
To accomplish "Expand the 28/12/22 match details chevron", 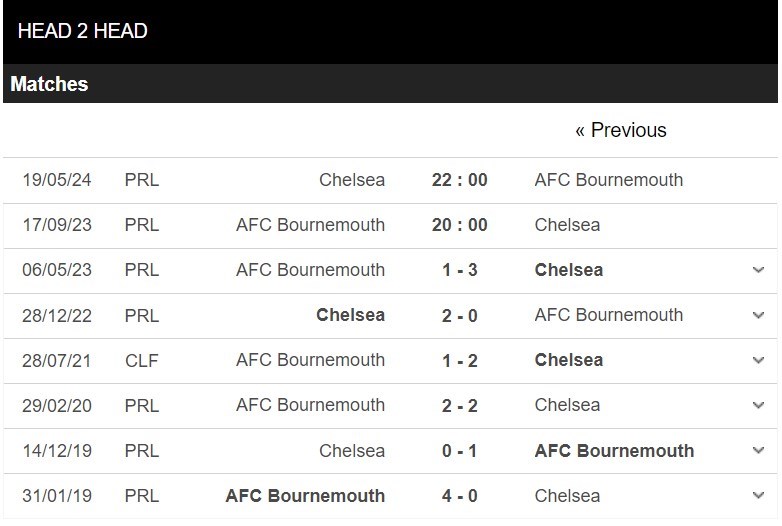I will pos(758,315).
